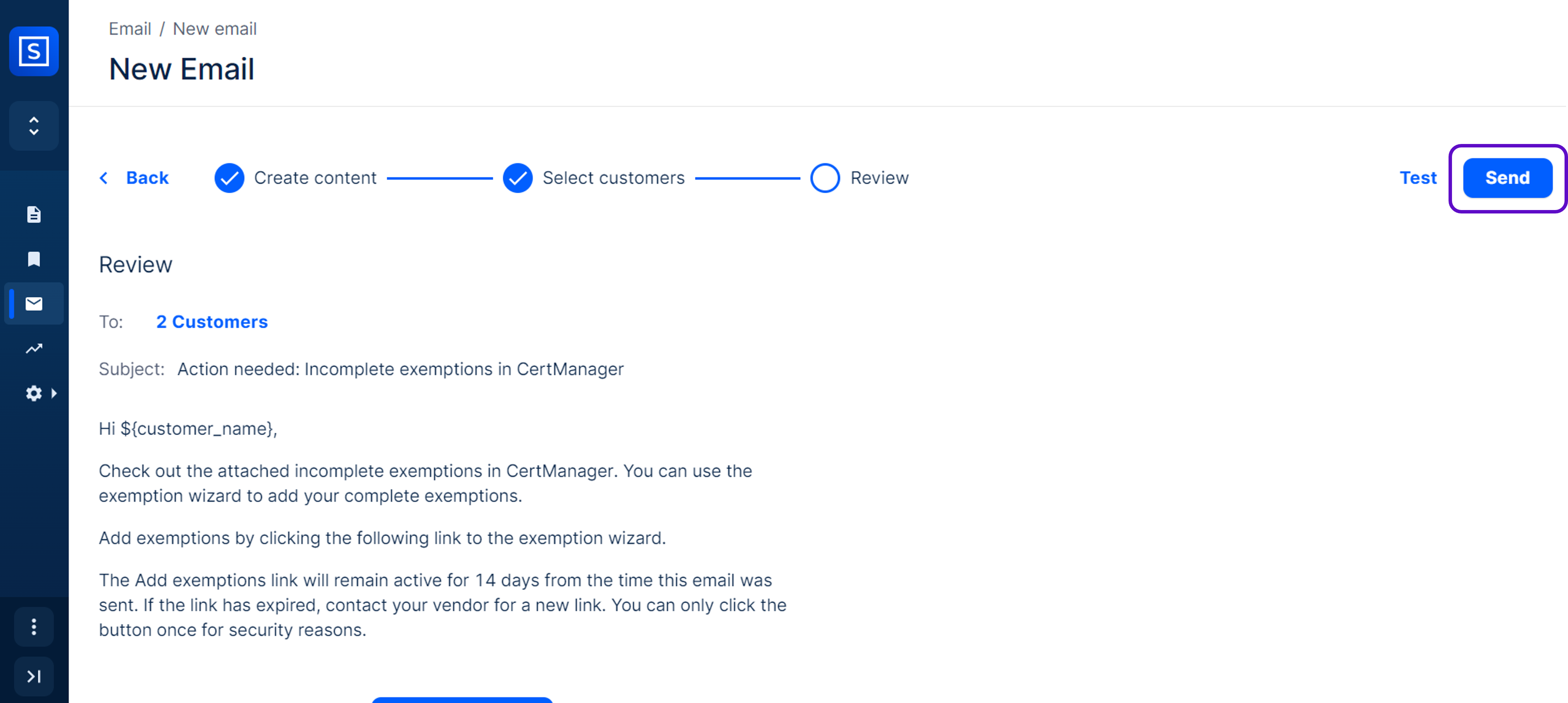Open the up-down switcher in sidebar

(x=33, y=126)
